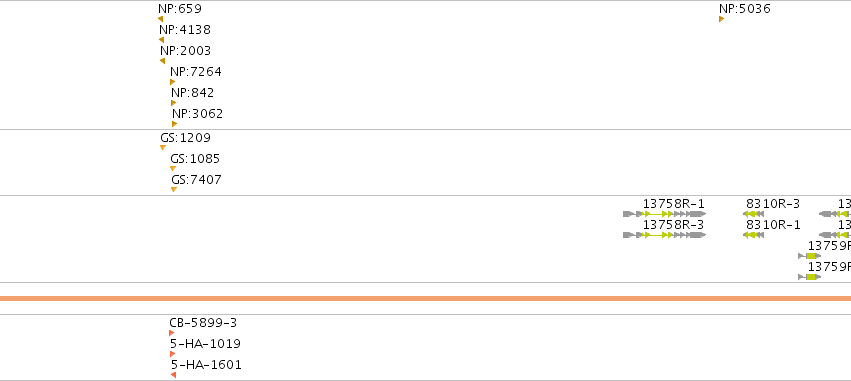Select the 13759R box glyph in bottom row
This screenshot has width=851, height=381.
pyautogui.click(x=810, y=277)
